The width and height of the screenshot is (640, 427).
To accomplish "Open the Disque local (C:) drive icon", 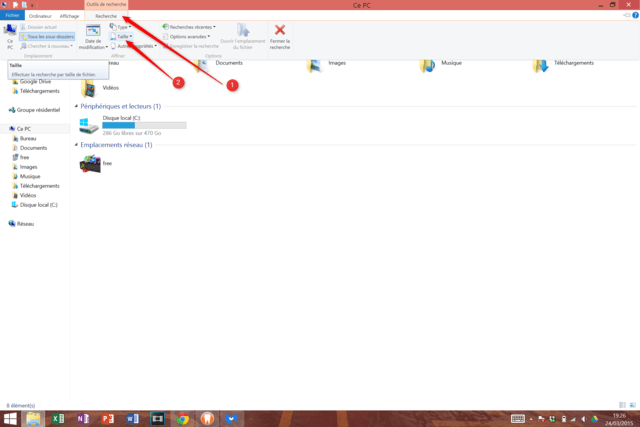I will (89, 127).
